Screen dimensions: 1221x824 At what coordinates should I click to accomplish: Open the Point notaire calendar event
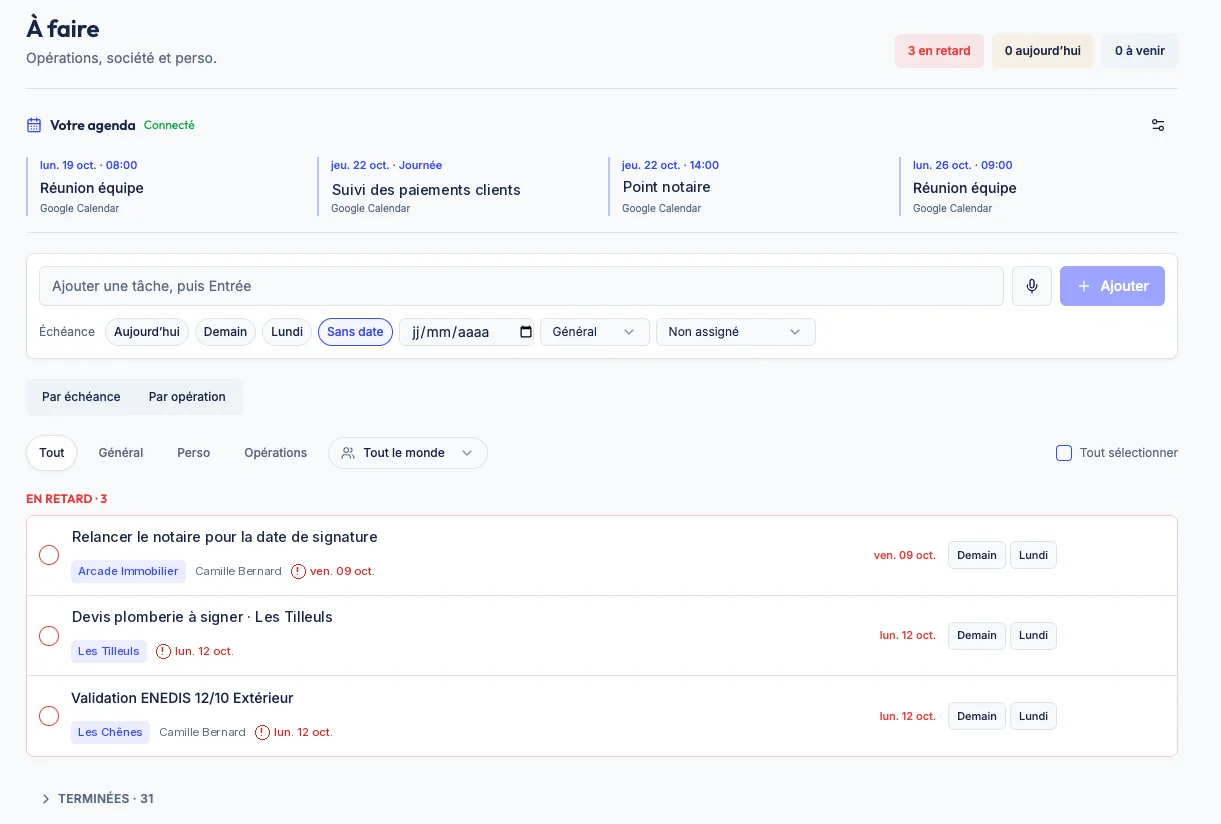[748, 186]
